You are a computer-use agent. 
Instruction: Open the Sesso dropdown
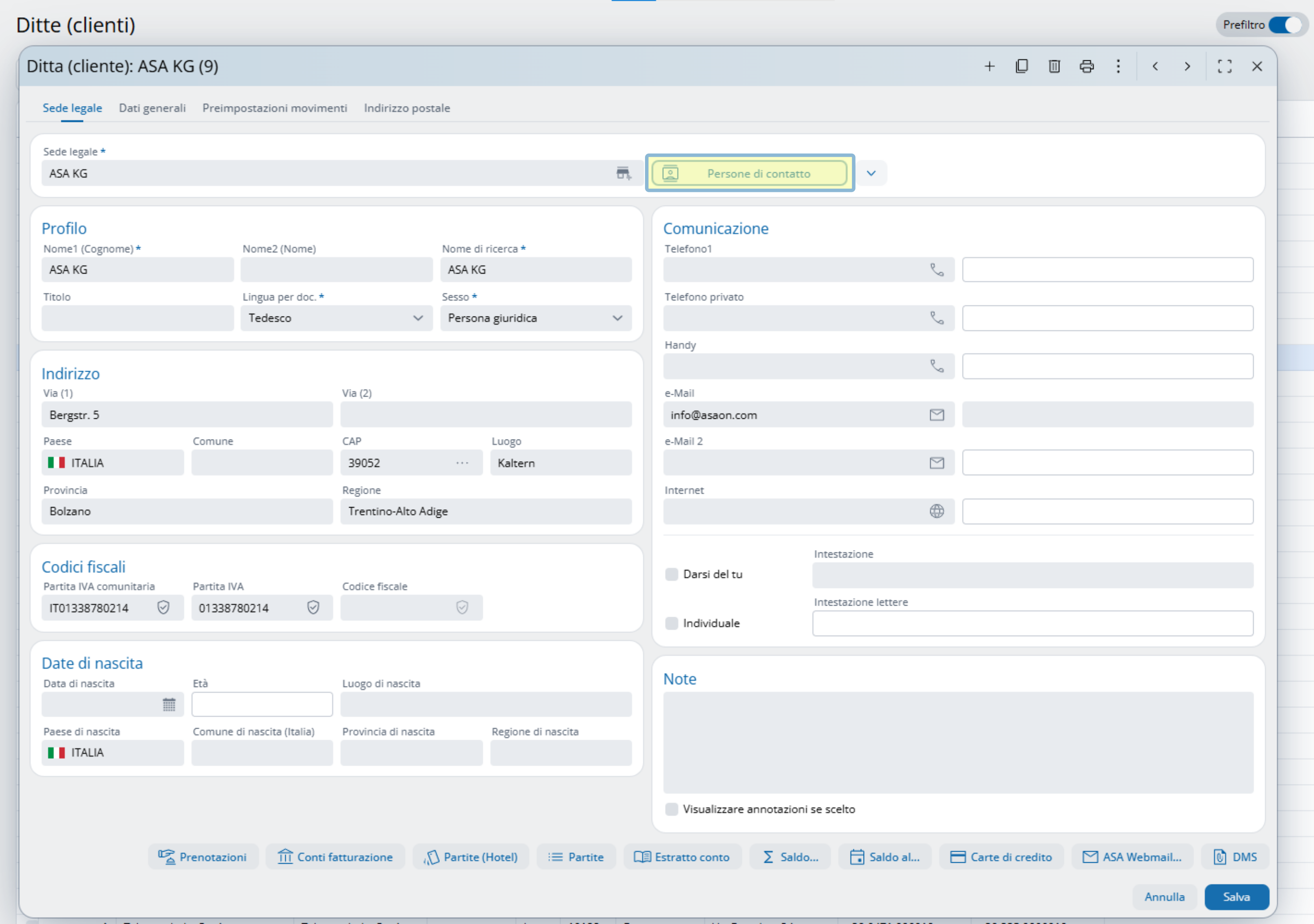pos(535,318)
